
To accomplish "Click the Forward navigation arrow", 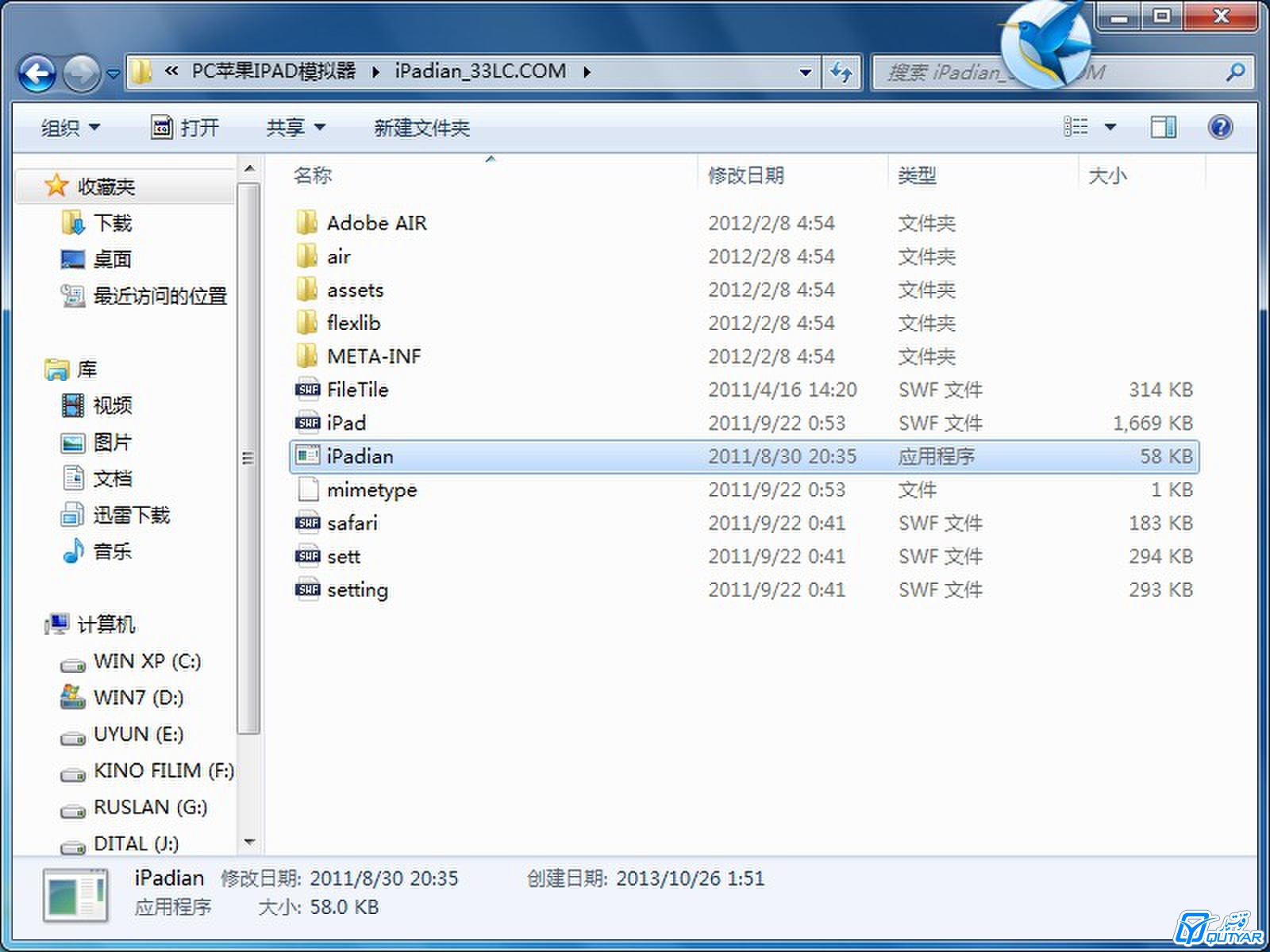I will [x=81, y=74].
